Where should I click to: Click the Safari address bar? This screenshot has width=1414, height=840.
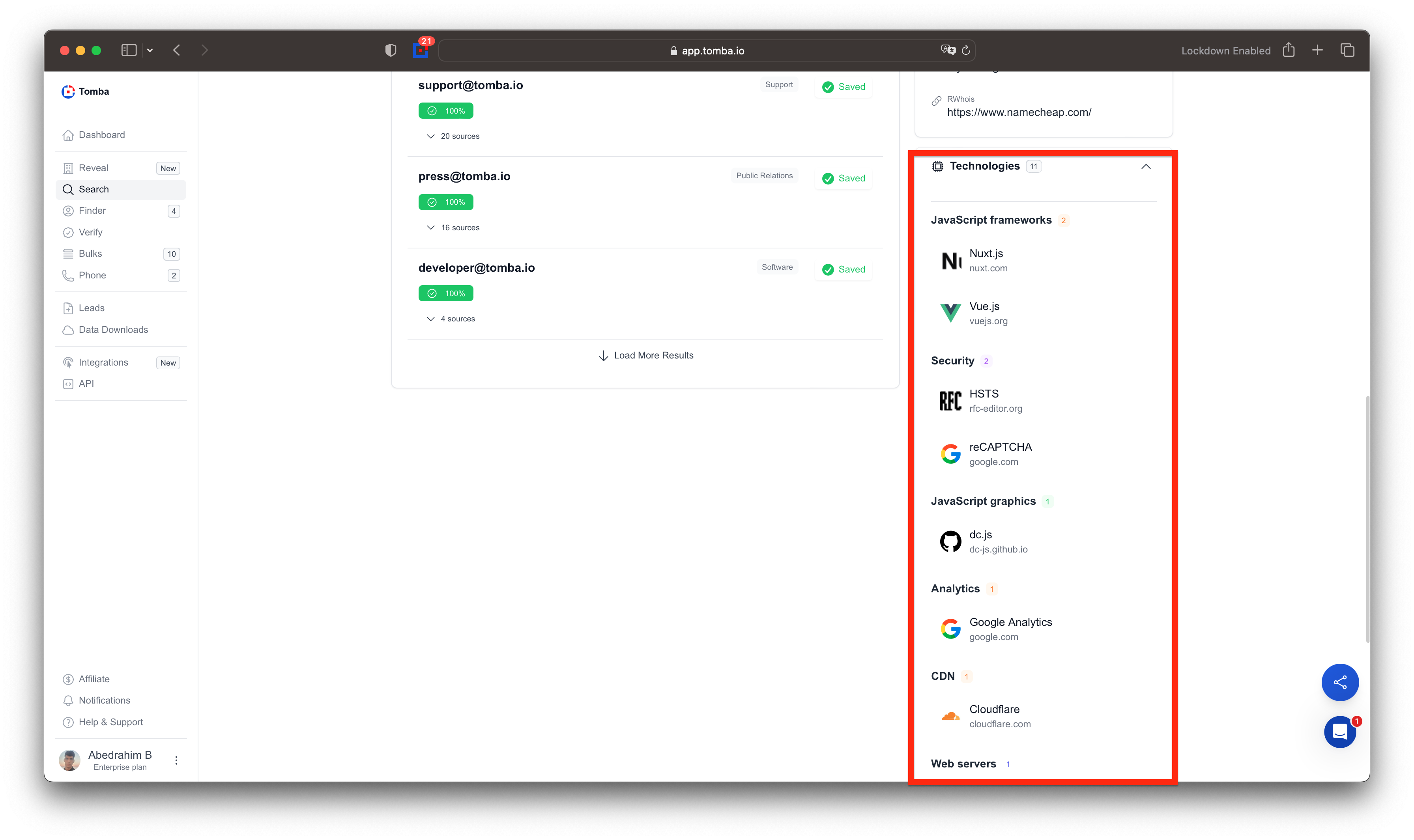(x=706, y=50)
